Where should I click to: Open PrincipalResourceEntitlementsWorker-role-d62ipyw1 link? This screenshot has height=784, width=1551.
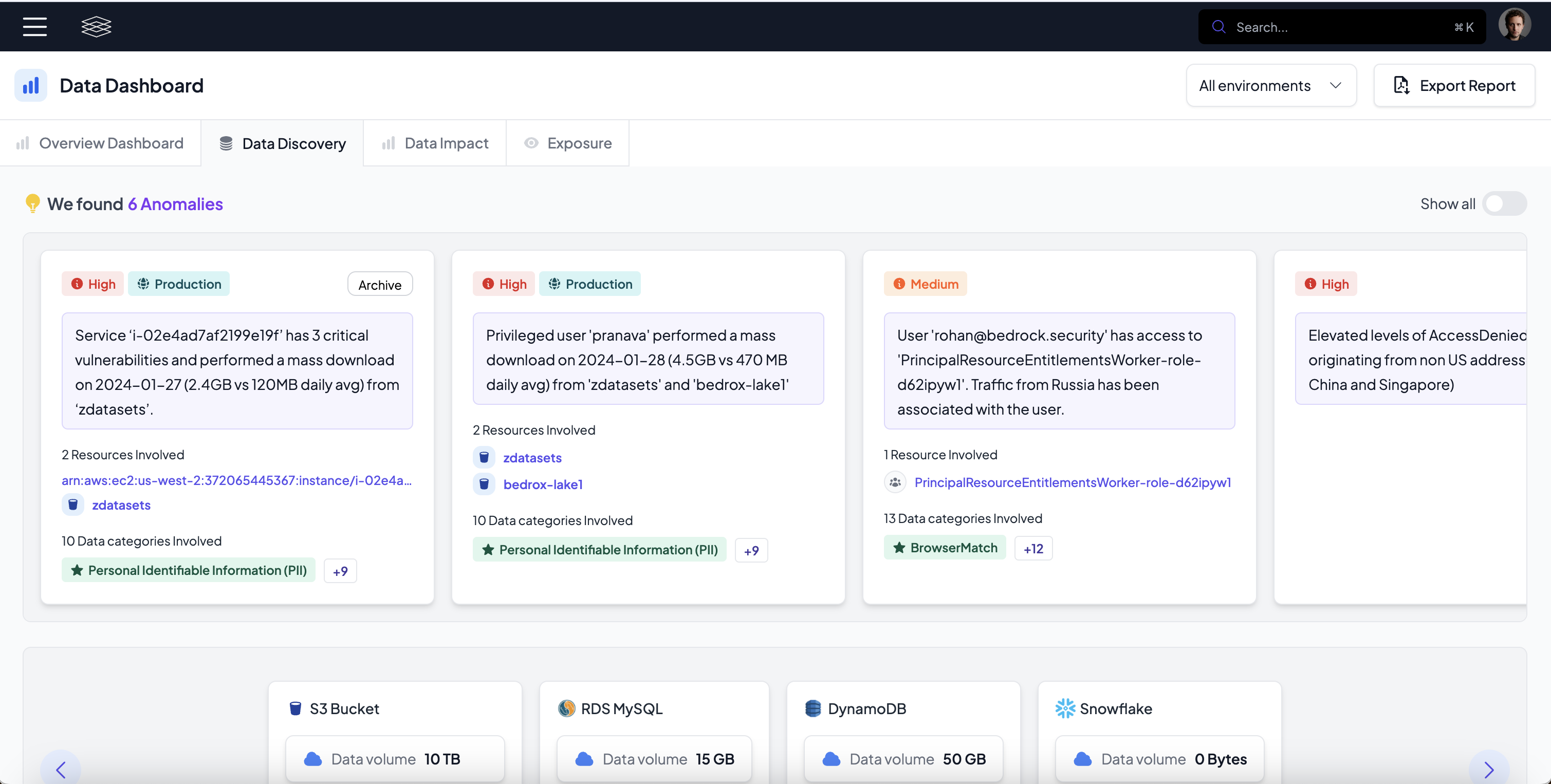pos(1073,482)
